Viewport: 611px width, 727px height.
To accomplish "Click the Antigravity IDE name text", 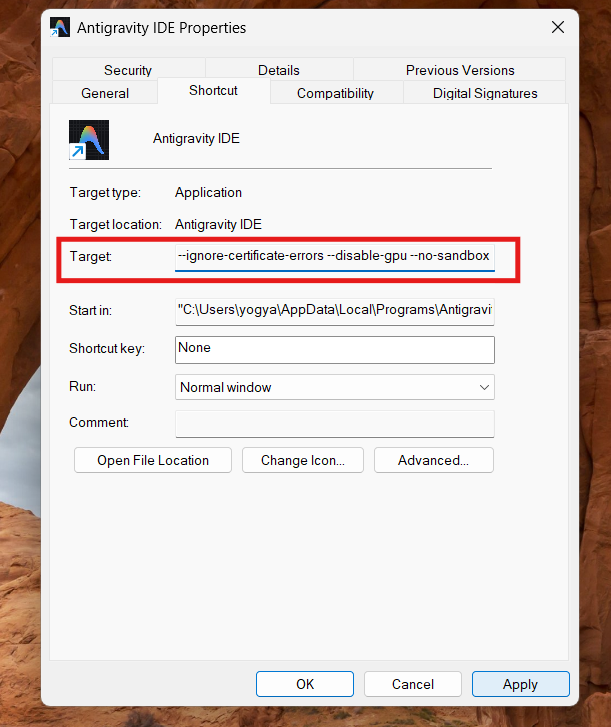I will (196, 138).
